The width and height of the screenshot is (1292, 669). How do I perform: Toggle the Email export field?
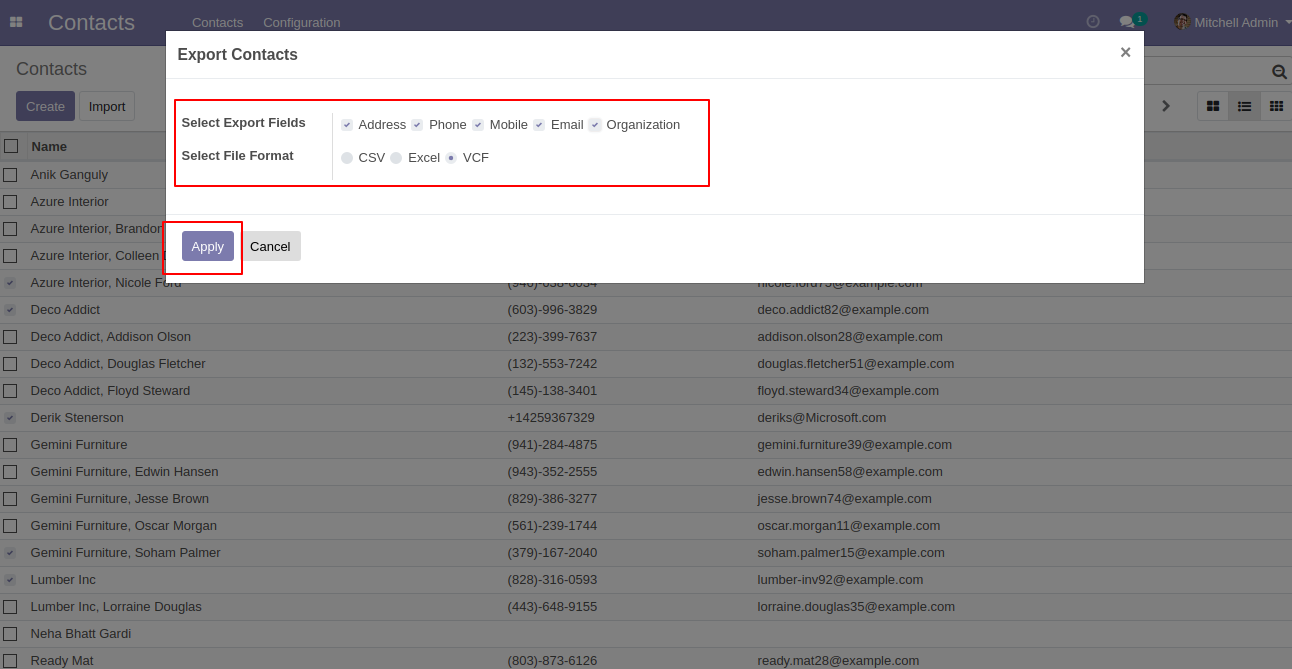539,125
